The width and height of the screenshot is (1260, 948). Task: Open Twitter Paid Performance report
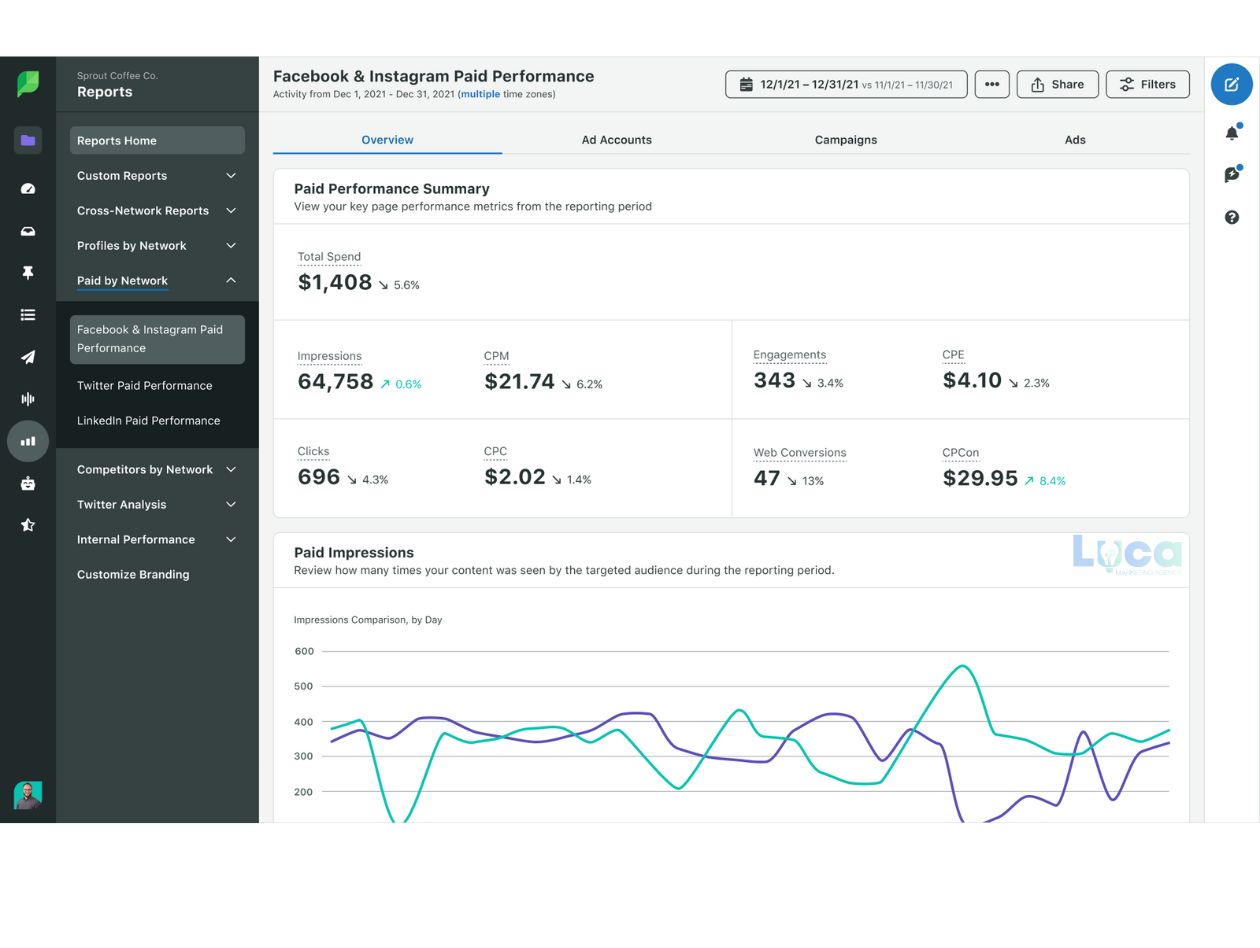(145, 385)
